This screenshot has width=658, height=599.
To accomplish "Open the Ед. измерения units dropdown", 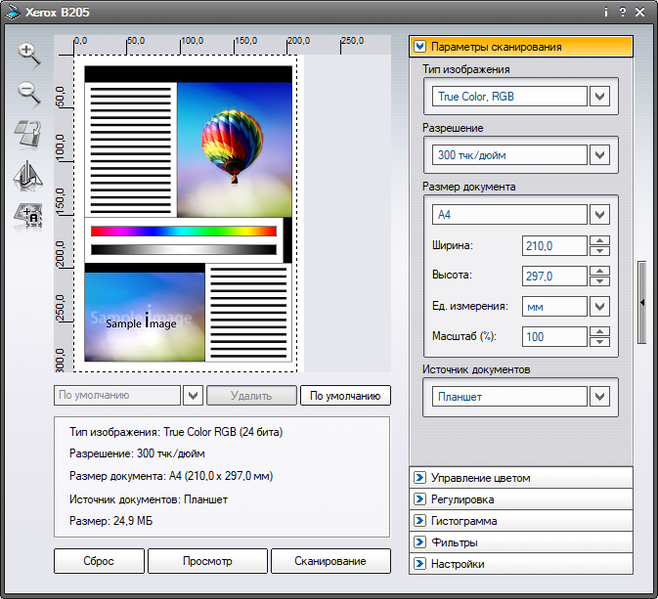I will click(599, 307).
